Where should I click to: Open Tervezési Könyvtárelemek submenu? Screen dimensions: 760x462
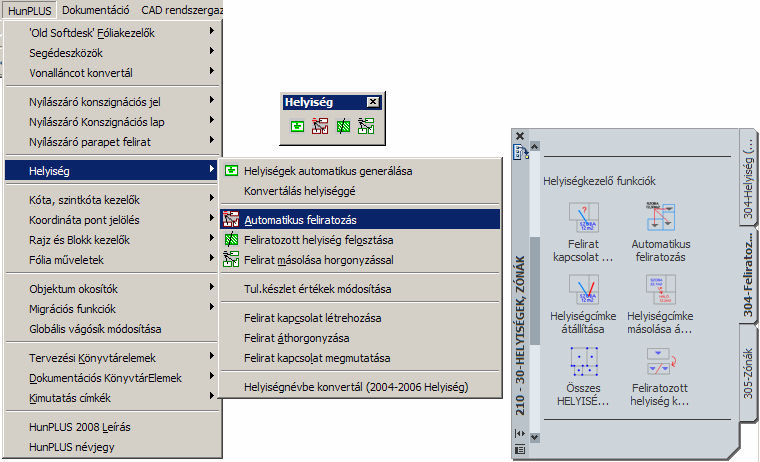[111, 358]
